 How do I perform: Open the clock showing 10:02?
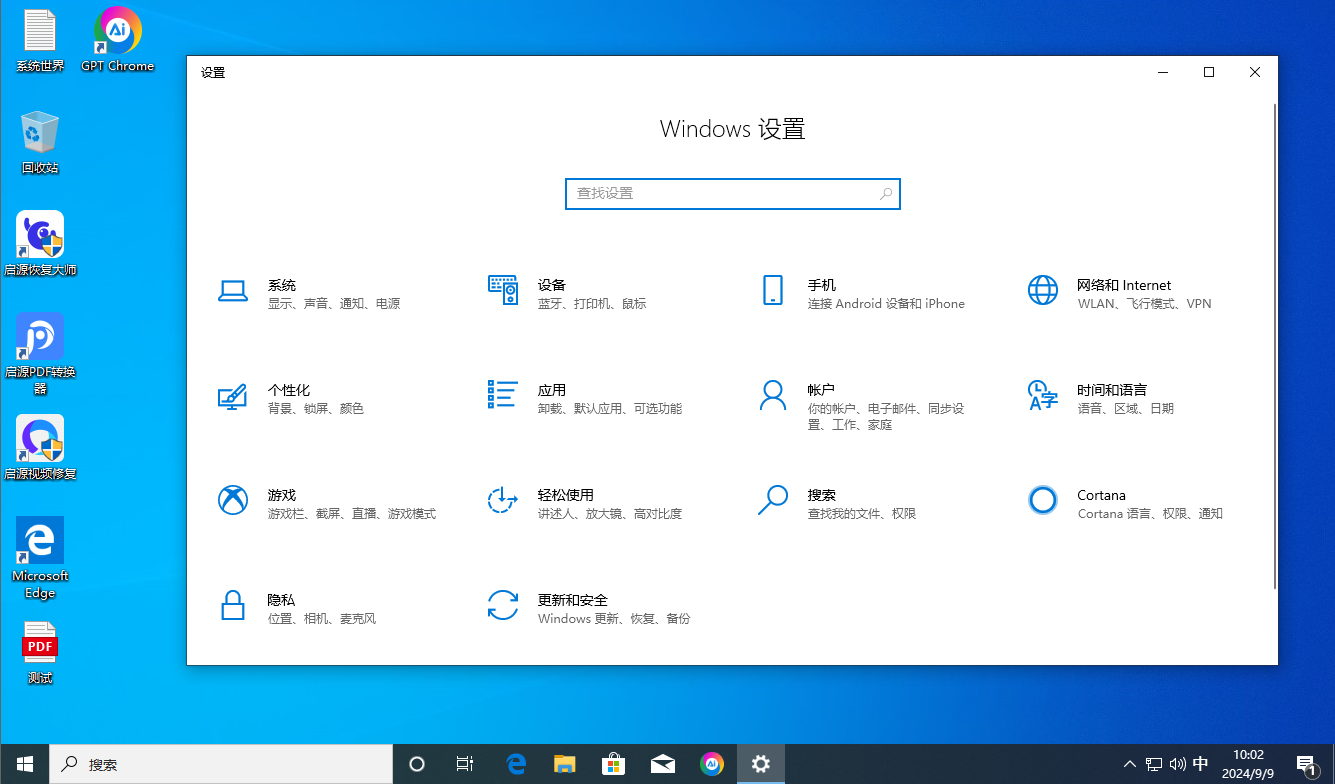coord(1248,764)
